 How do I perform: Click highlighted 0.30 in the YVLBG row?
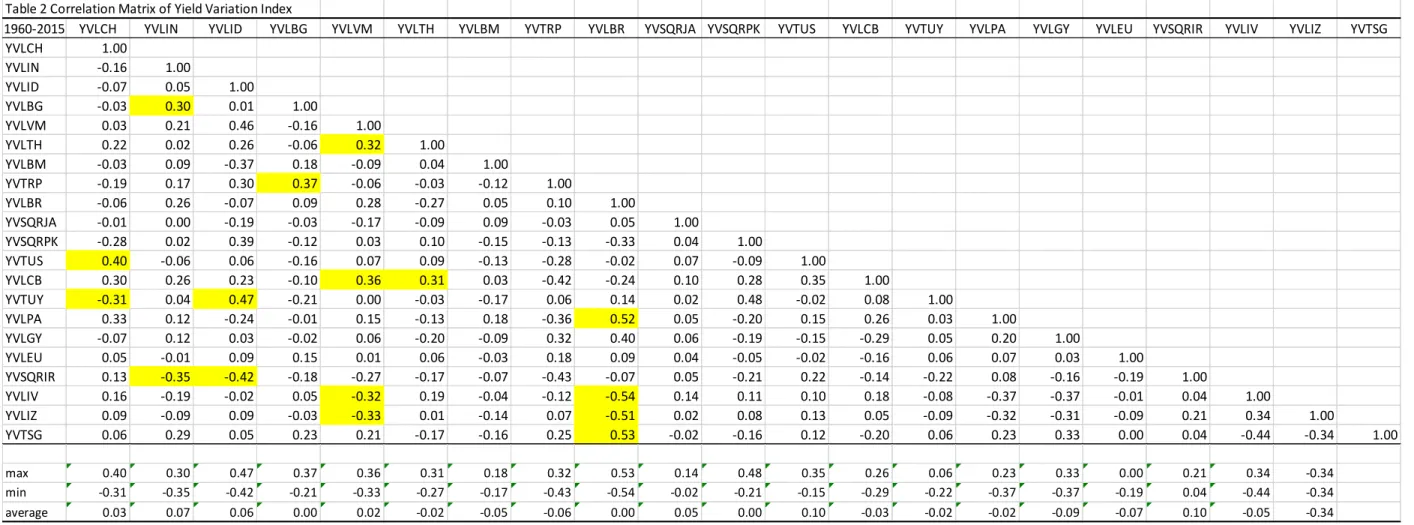click(161, 105)
